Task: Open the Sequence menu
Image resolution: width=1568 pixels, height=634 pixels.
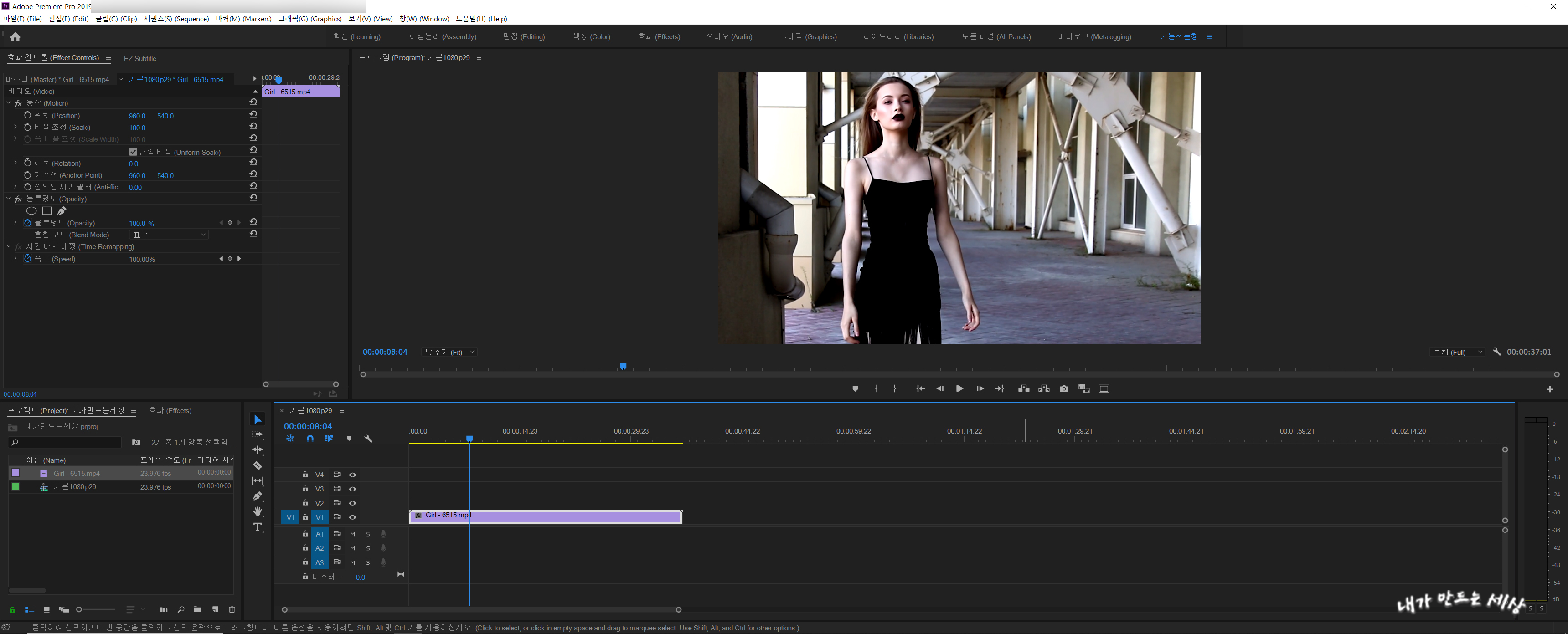Action: [176, 19]
